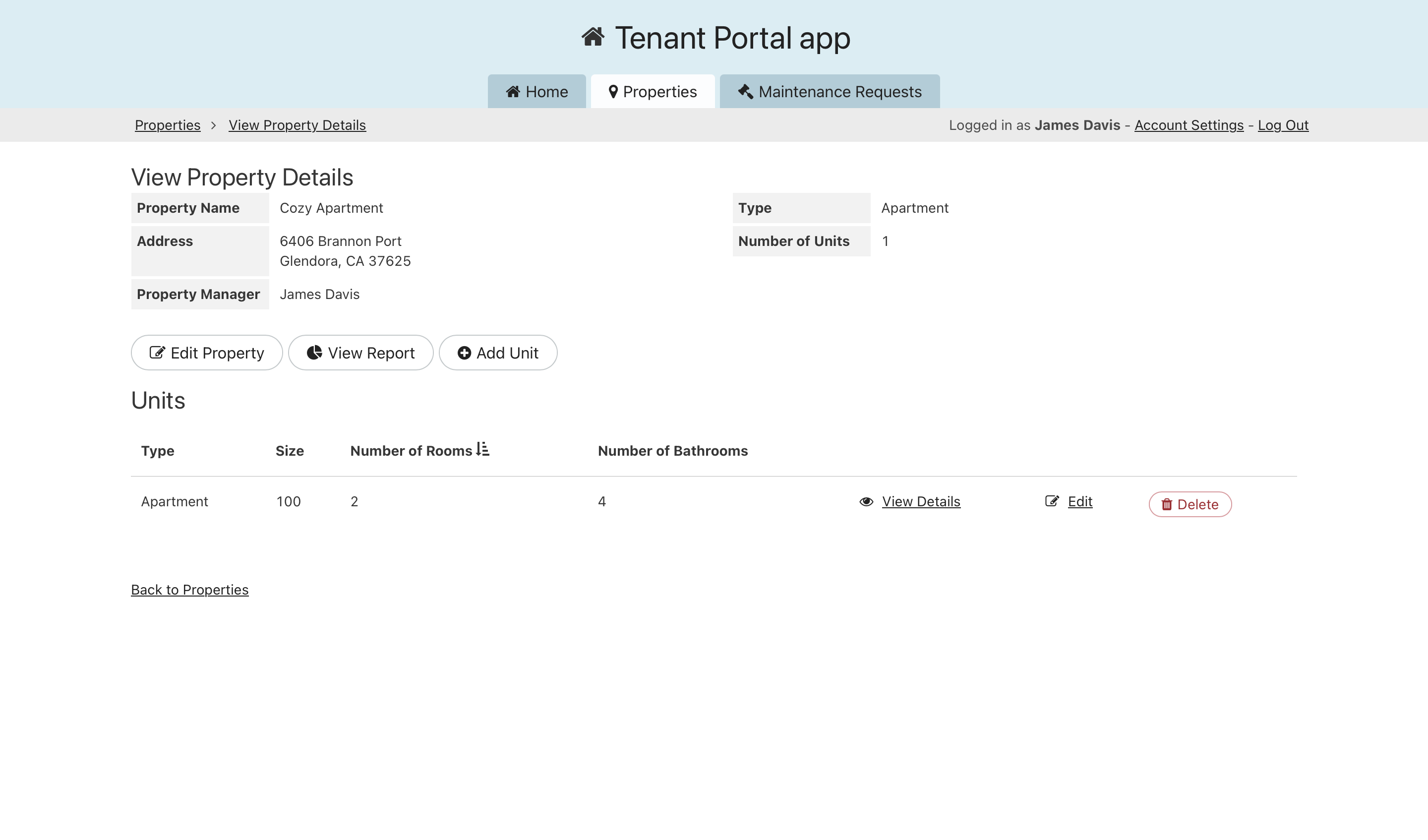The width and height of the screenshot is (1428, 840).
Task: Click View Property Details breadcrumb
Action: (x=297, y=125)
